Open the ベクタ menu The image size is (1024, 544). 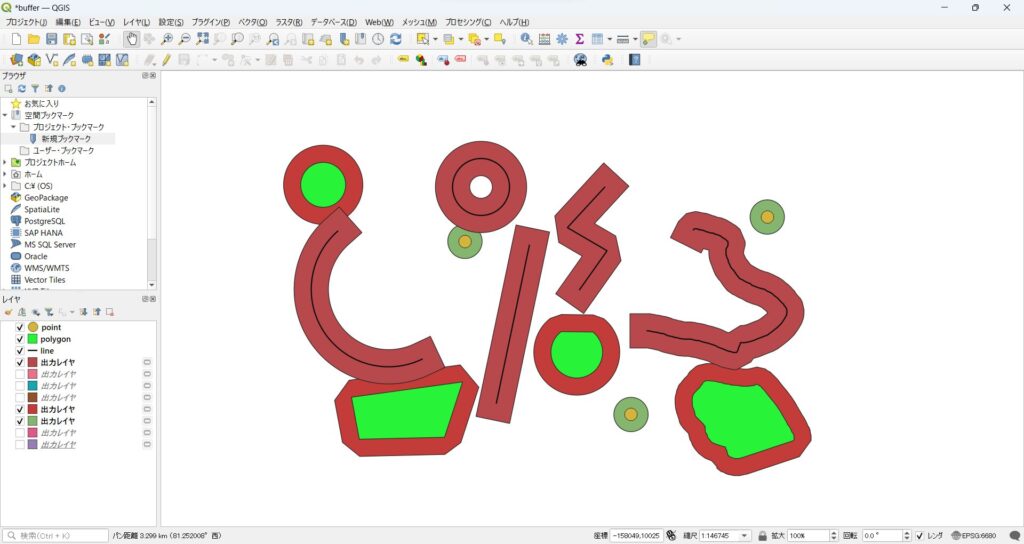(251, 22)
